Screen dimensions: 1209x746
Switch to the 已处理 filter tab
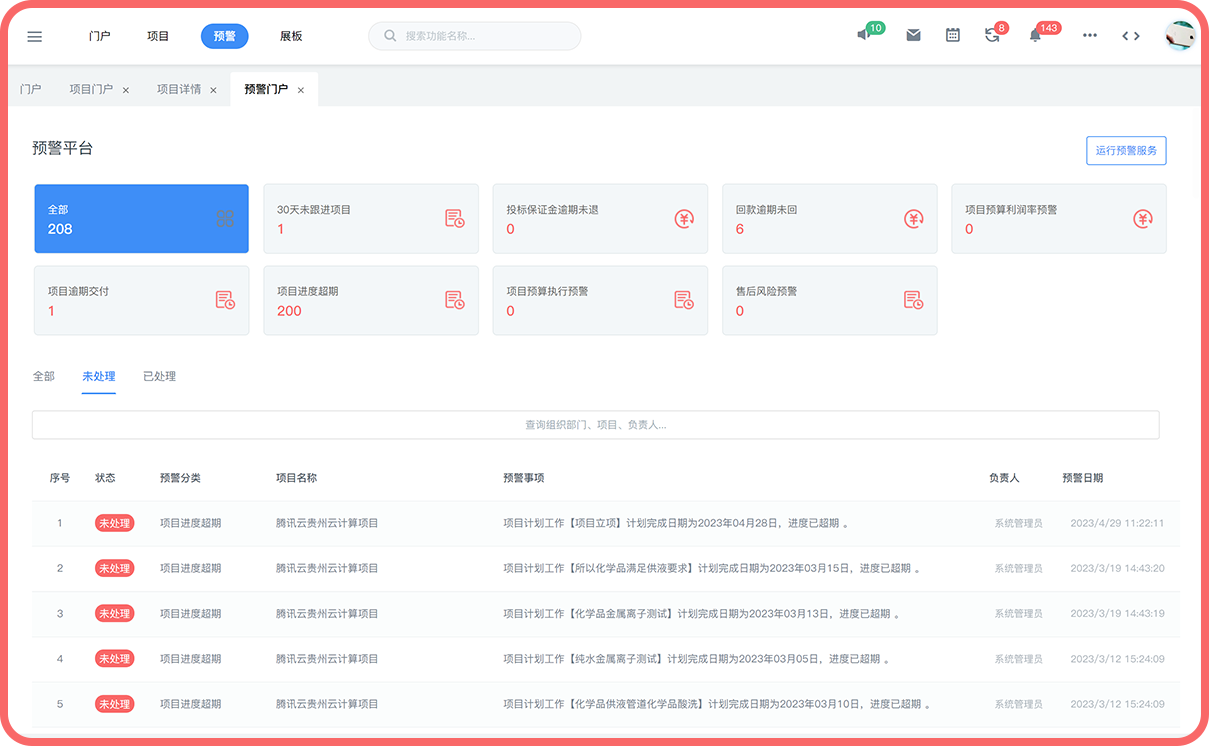pyautogui.click(x=159, y=376)
